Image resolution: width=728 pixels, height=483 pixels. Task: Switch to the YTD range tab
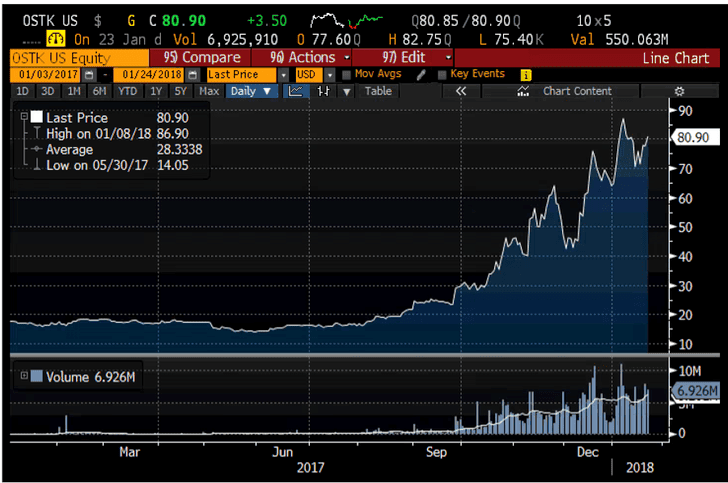128,91
